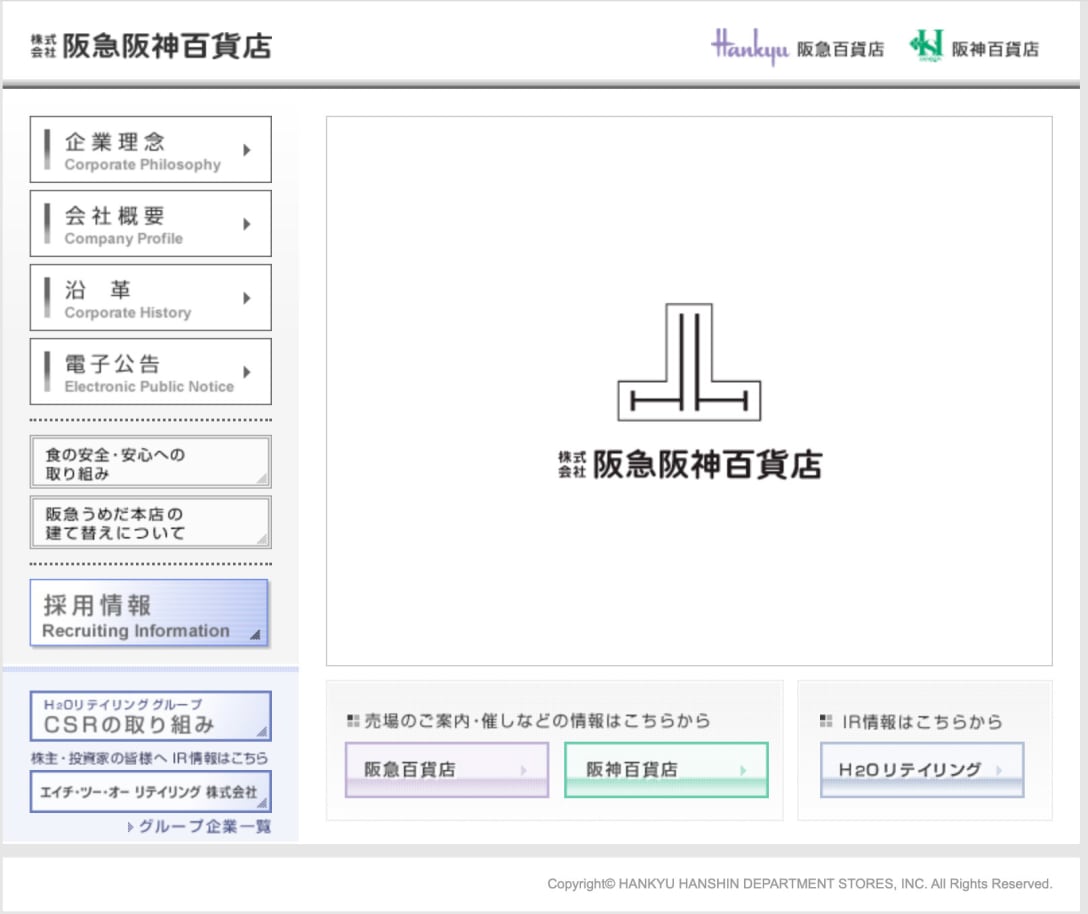Open the 会社概要 Company Profile menu
The image size is (1088, 914).
click(x=151, y=223)
